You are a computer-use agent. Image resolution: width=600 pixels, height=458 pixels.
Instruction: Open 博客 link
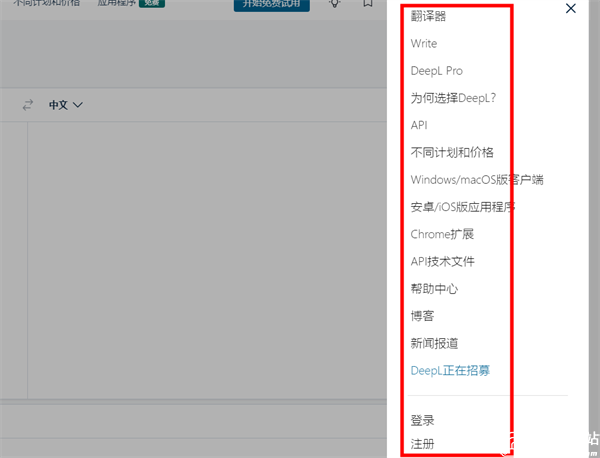422,316
